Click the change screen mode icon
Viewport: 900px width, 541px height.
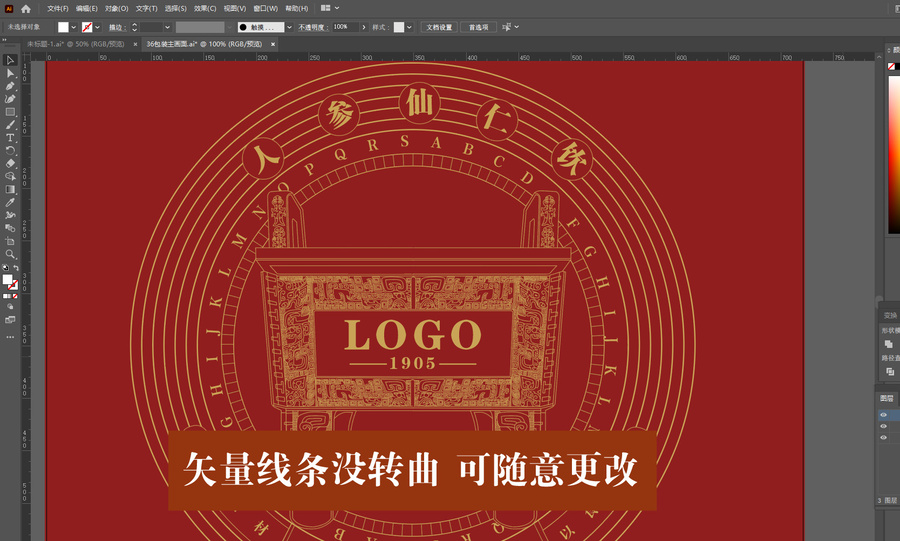pos(10,320)
